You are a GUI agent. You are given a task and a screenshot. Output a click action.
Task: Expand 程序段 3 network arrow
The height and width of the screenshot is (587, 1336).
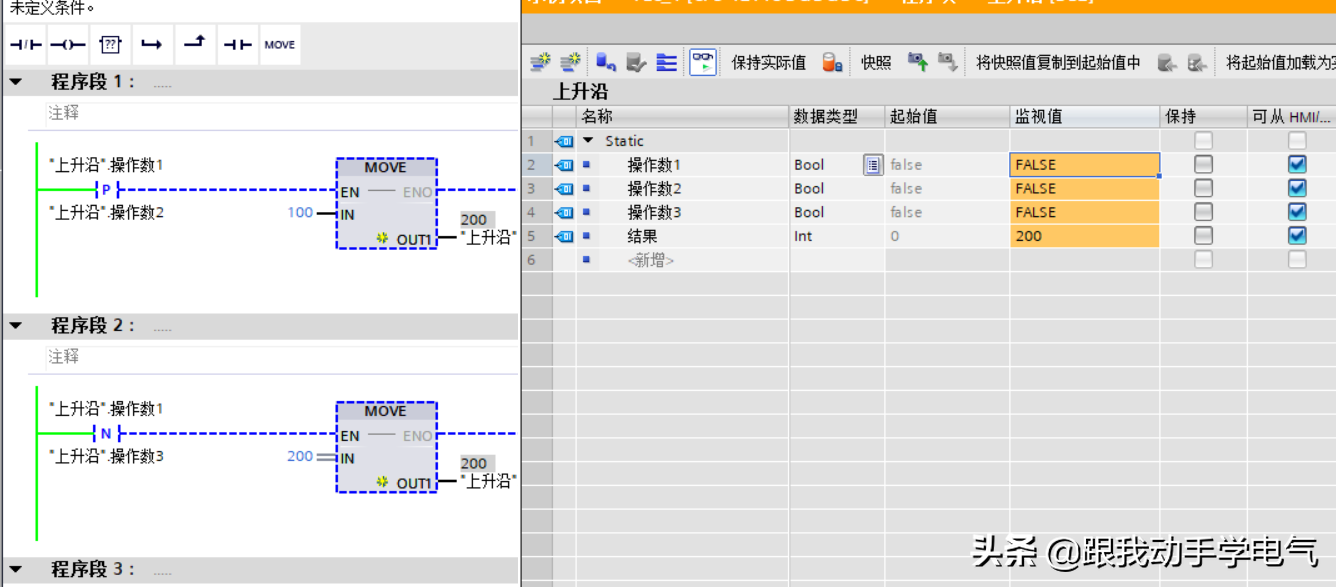[16, 570]
